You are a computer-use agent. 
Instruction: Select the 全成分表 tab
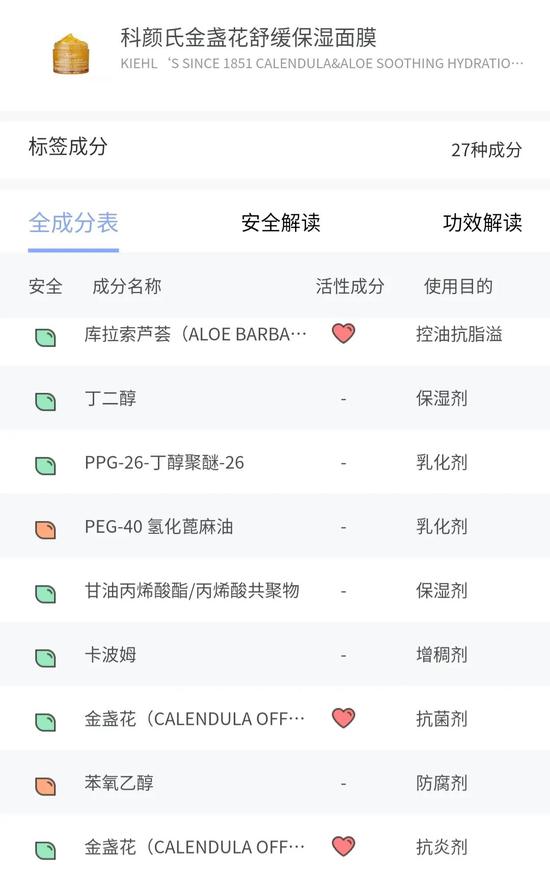[73, 223]
